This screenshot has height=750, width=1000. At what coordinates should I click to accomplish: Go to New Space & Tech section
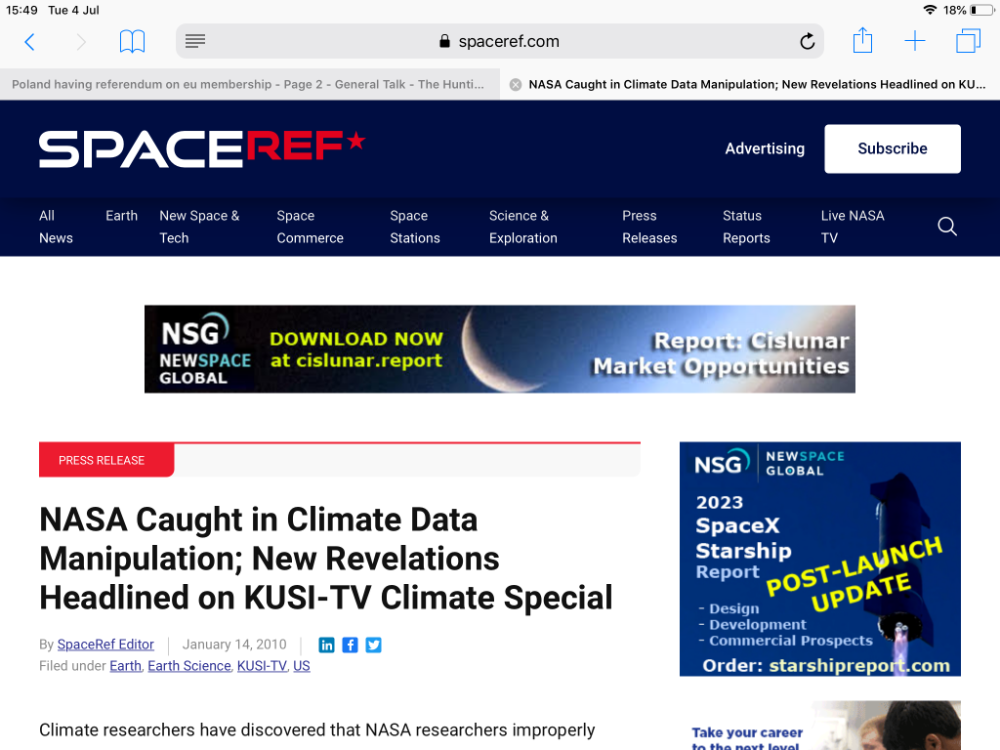coord(200,227)
